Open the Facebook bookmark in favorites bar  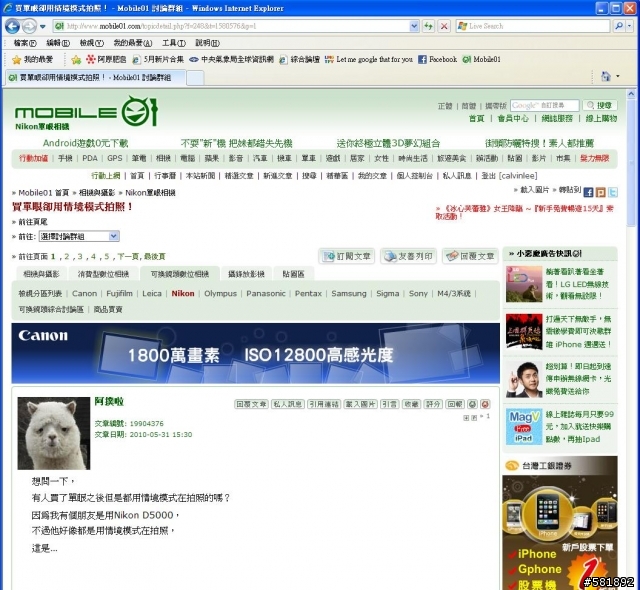coord(438,60)
